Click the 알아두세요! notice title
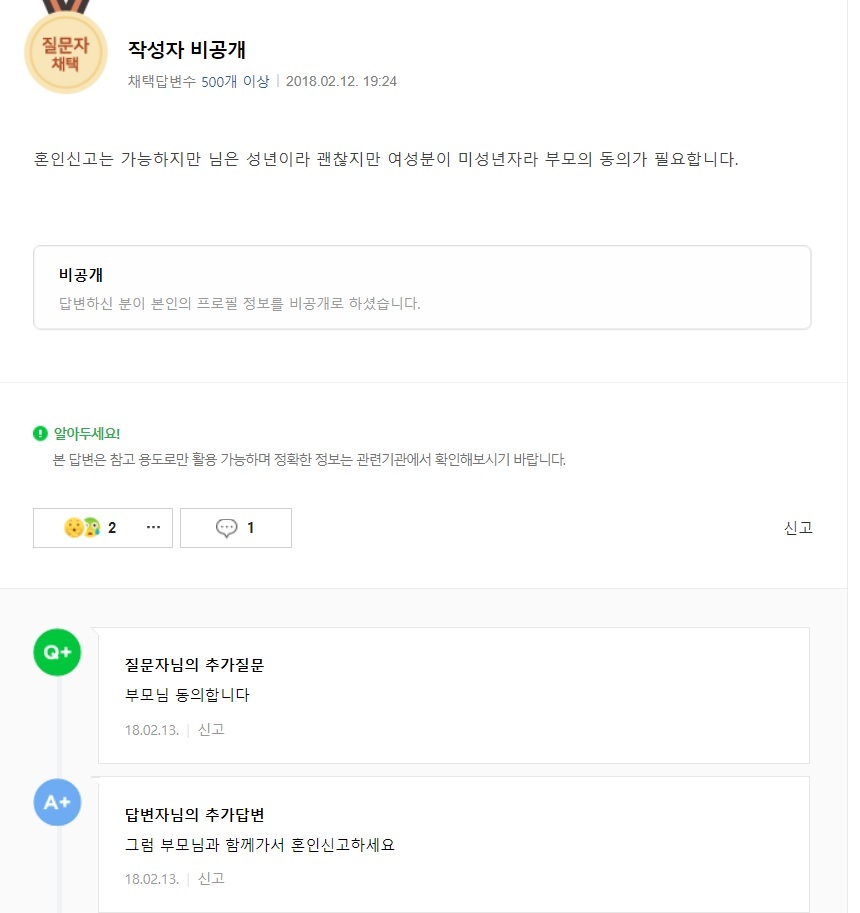Viewport: 860px width, 913px height. (87, 433)
